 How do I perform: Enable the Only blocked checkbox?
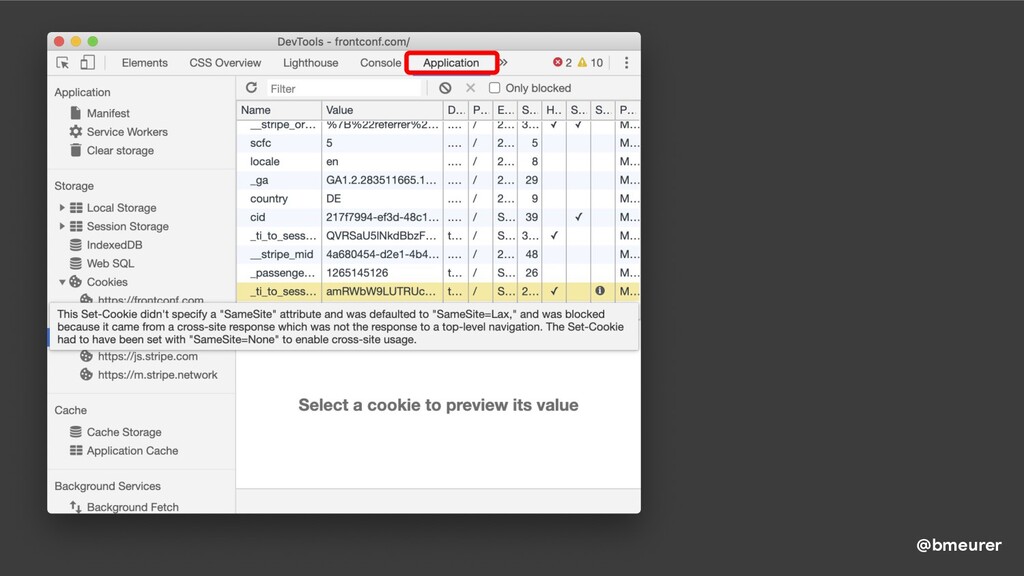494,88
